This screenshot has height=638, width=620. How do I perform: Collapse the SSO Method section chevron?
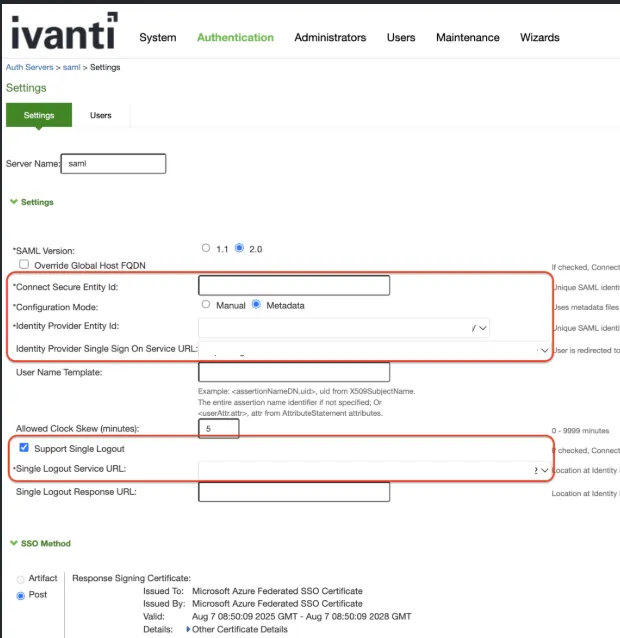14,543
